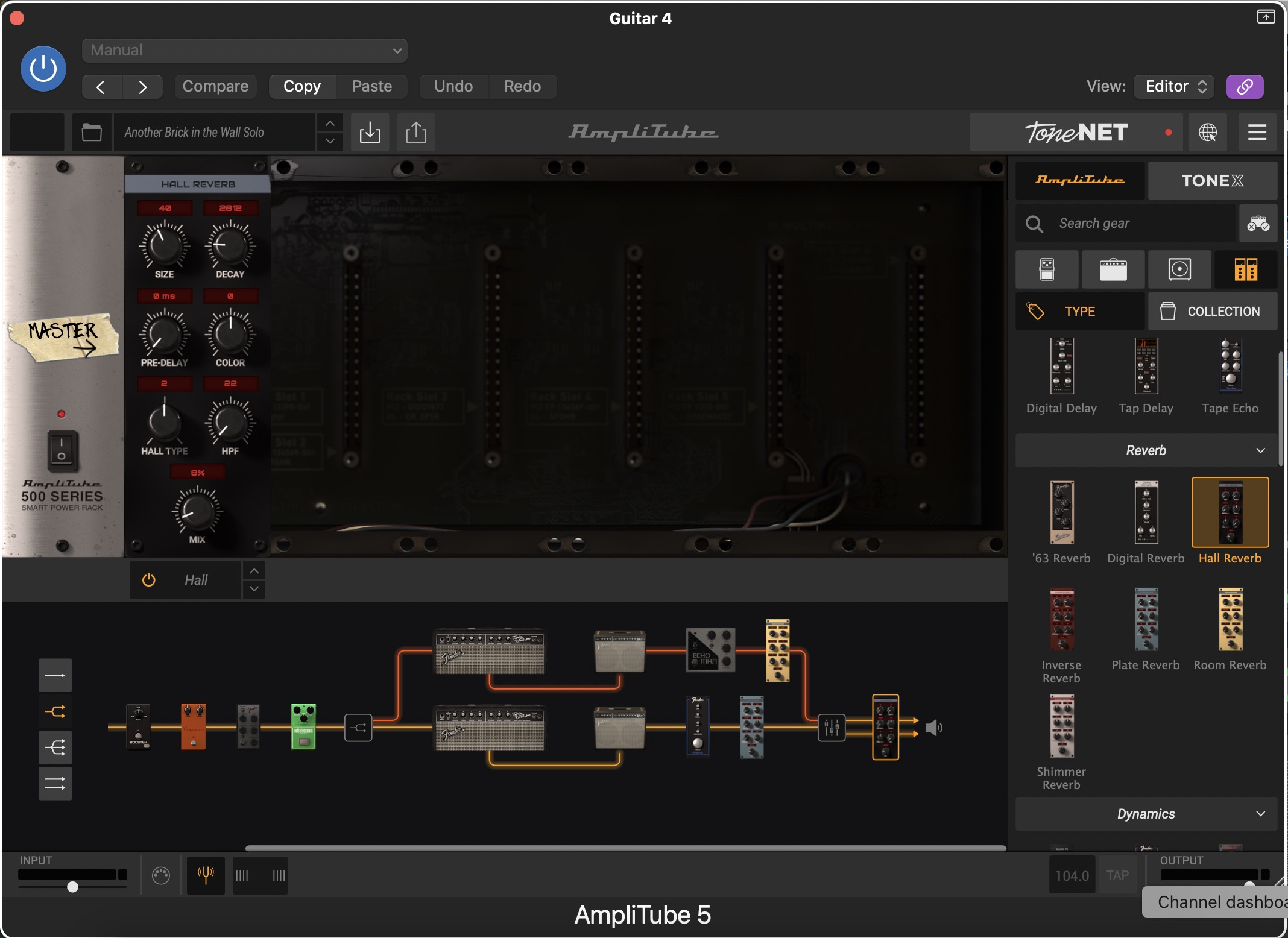Filter gear by amplifier icon
Screen dimensions: 1288x938
(1113, 269)
